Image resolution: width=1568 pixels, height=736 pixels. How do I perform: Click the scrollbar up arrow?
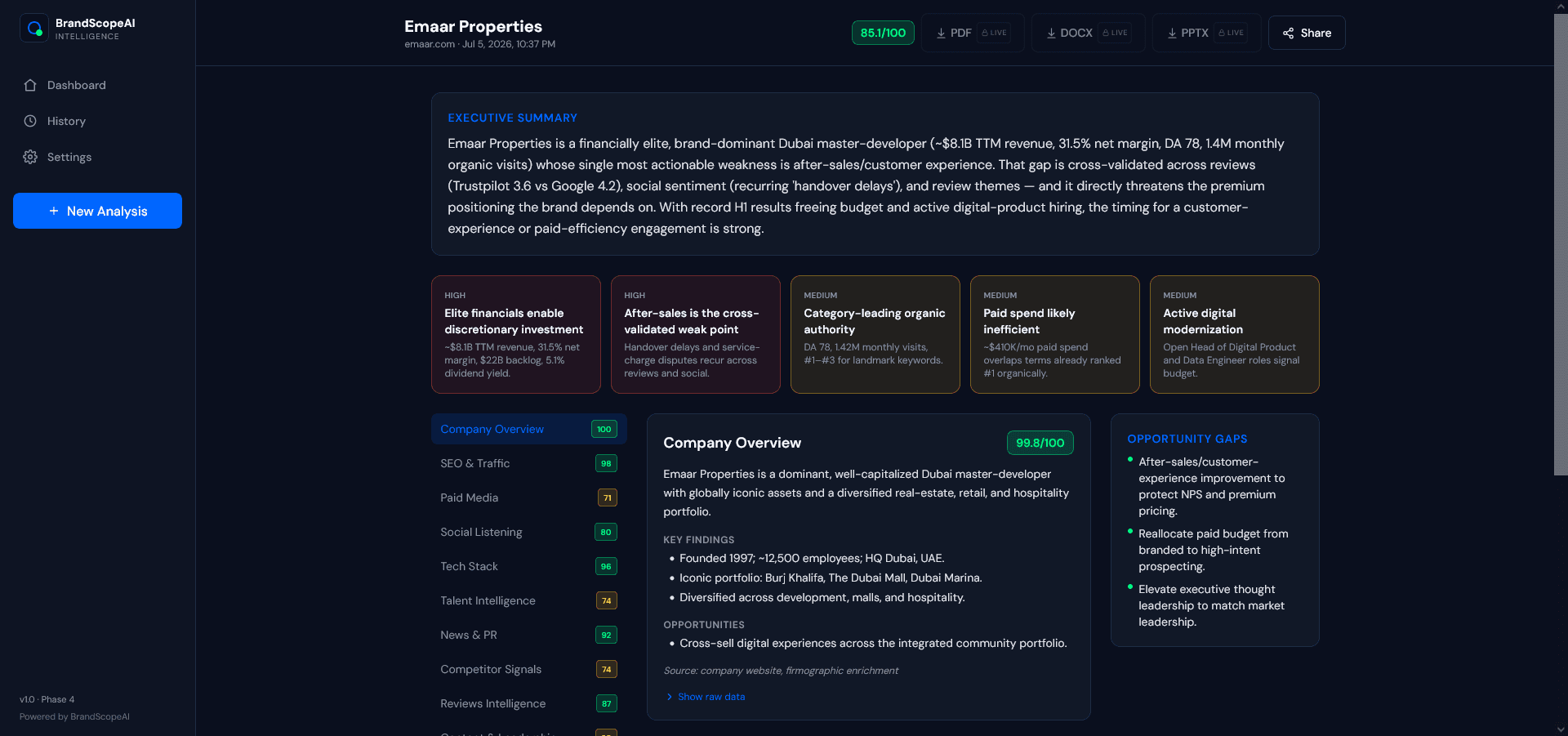[x=1561, y=6]
